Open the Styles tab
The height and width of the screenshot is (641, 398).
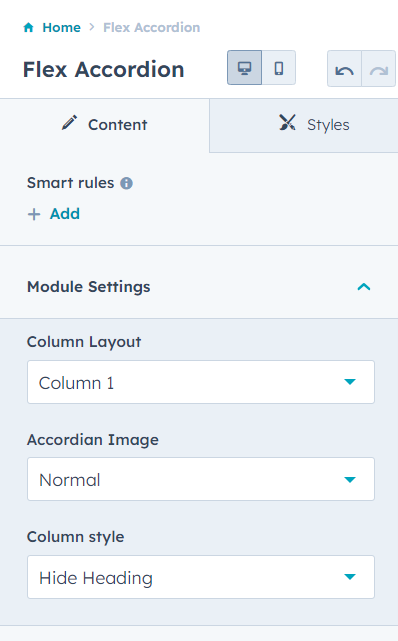click(304, 125)
